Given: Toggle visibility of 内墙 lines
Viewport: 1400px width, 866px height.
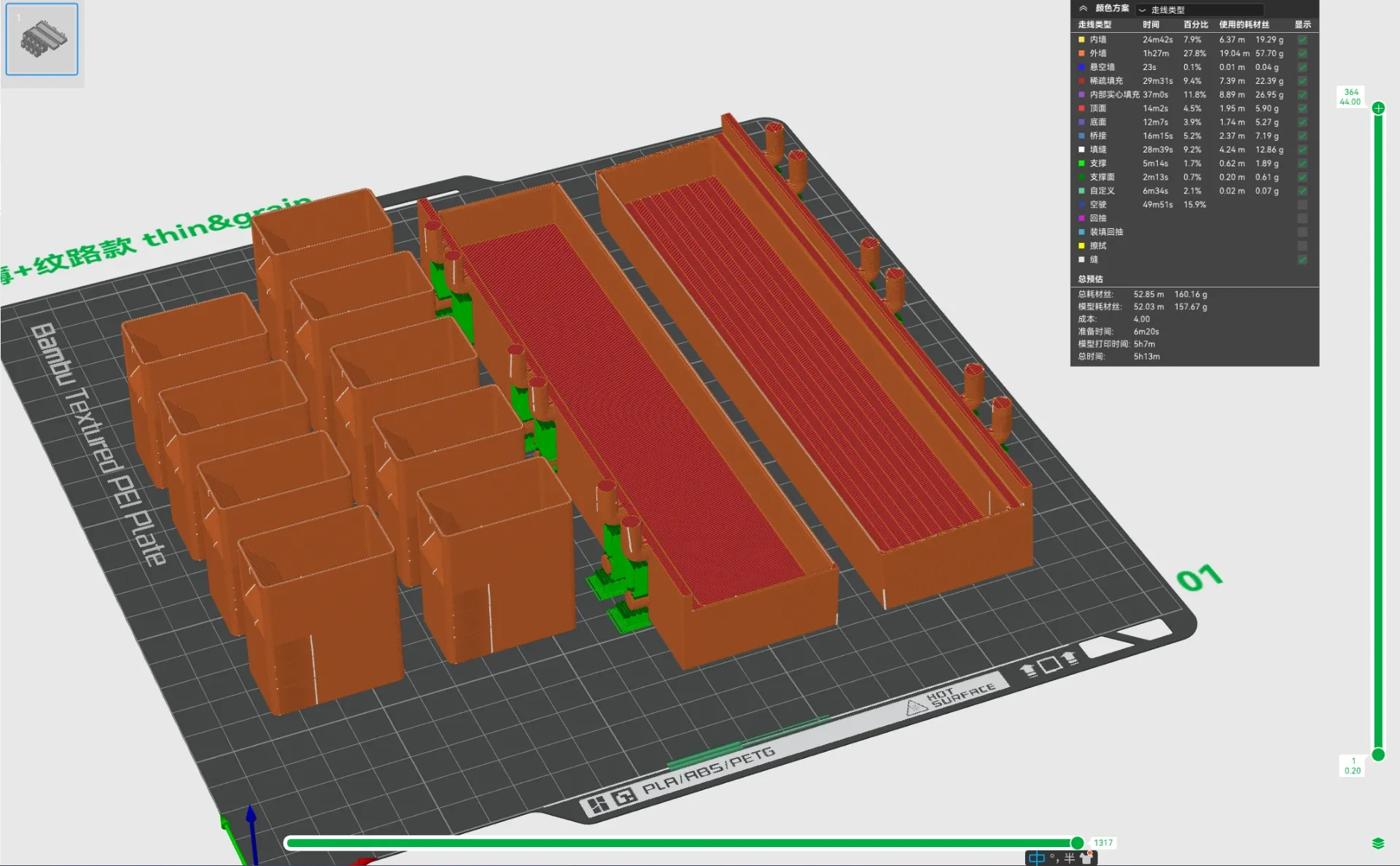Looking at the screenshot, I should click(1302, 40).
